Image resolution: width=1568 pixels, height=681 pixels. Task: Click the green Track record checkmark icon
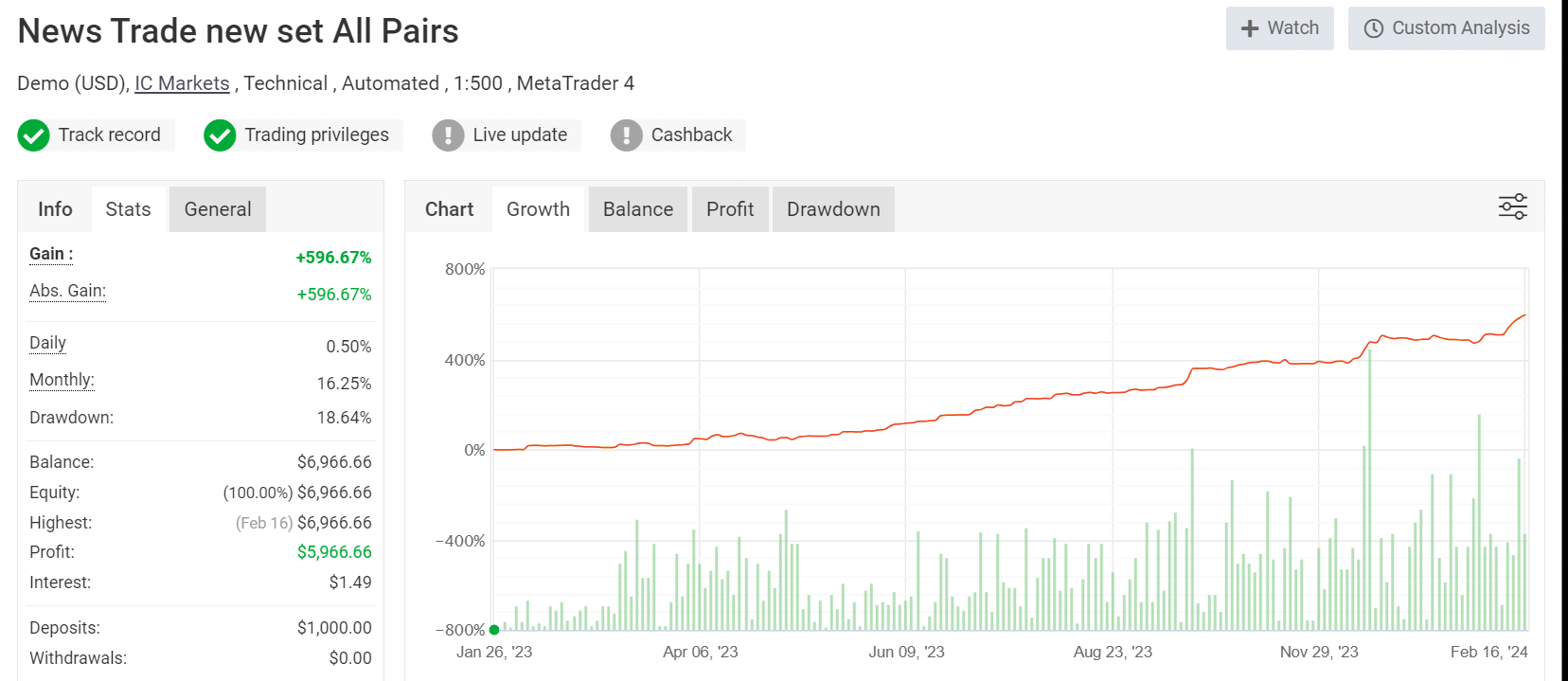coord(33,135)
